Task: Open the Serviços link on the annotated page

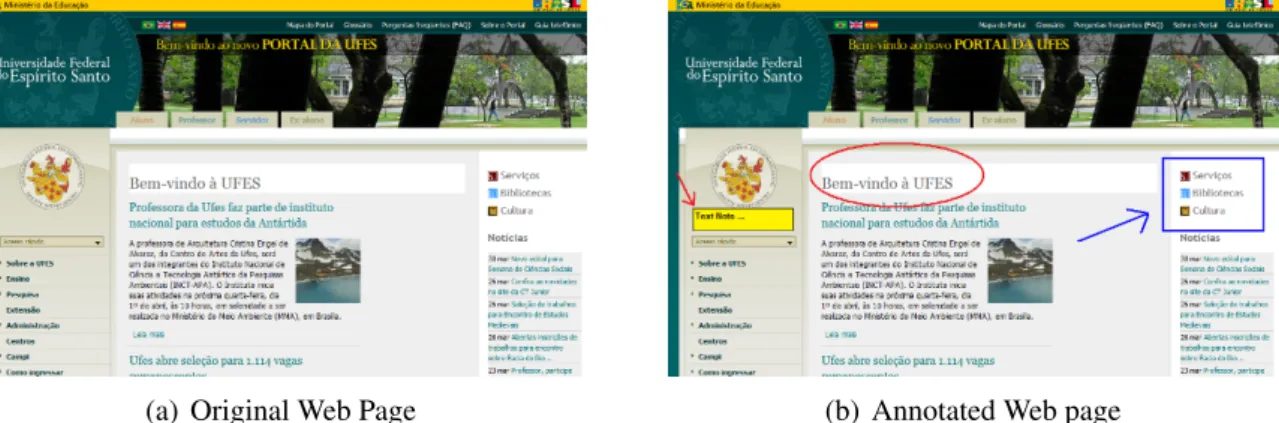Action: pos(1213,174)
